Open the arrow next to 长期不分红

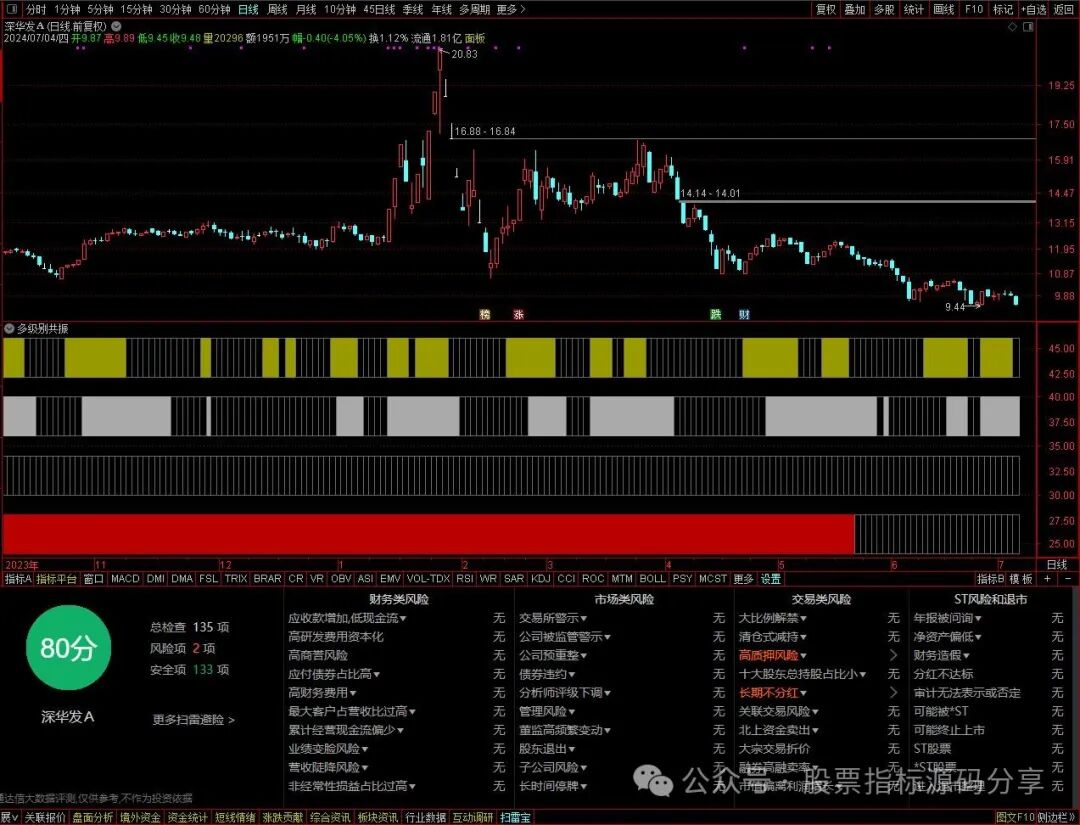click(x=894, y=693)
